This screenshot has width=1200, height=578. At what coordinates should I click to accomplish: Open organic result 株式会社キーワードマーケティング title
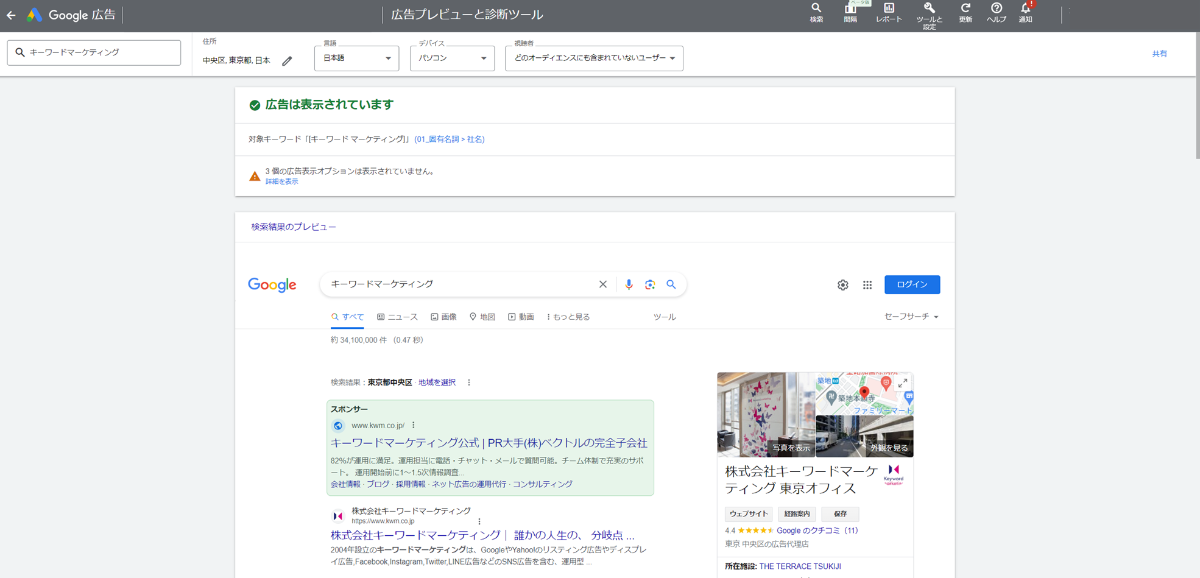[x=482, y=535]
